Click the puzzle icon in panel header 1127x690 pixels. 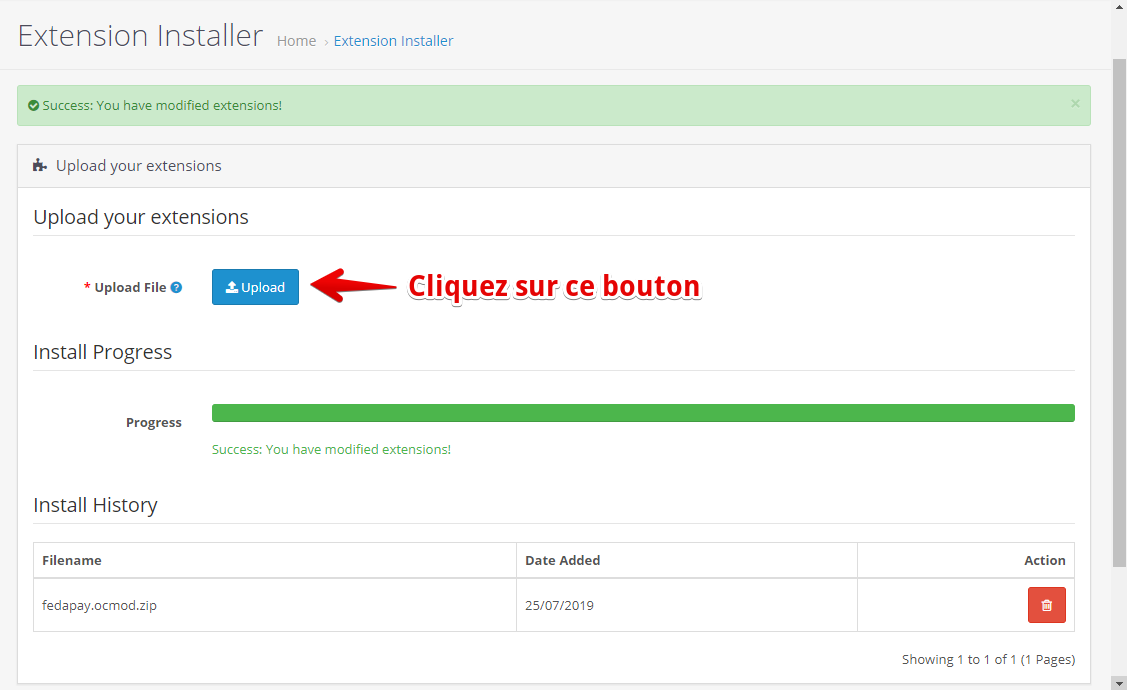(x=40, y=165)
